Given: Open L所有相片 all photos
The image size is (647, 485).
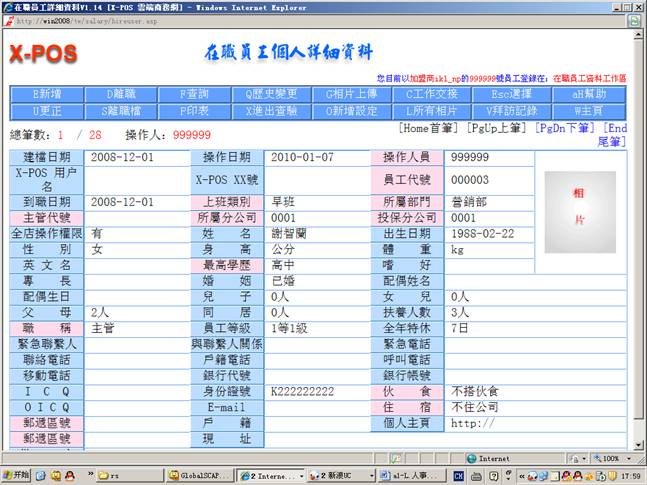Looking at the screenshot, I should pos(432,111).
